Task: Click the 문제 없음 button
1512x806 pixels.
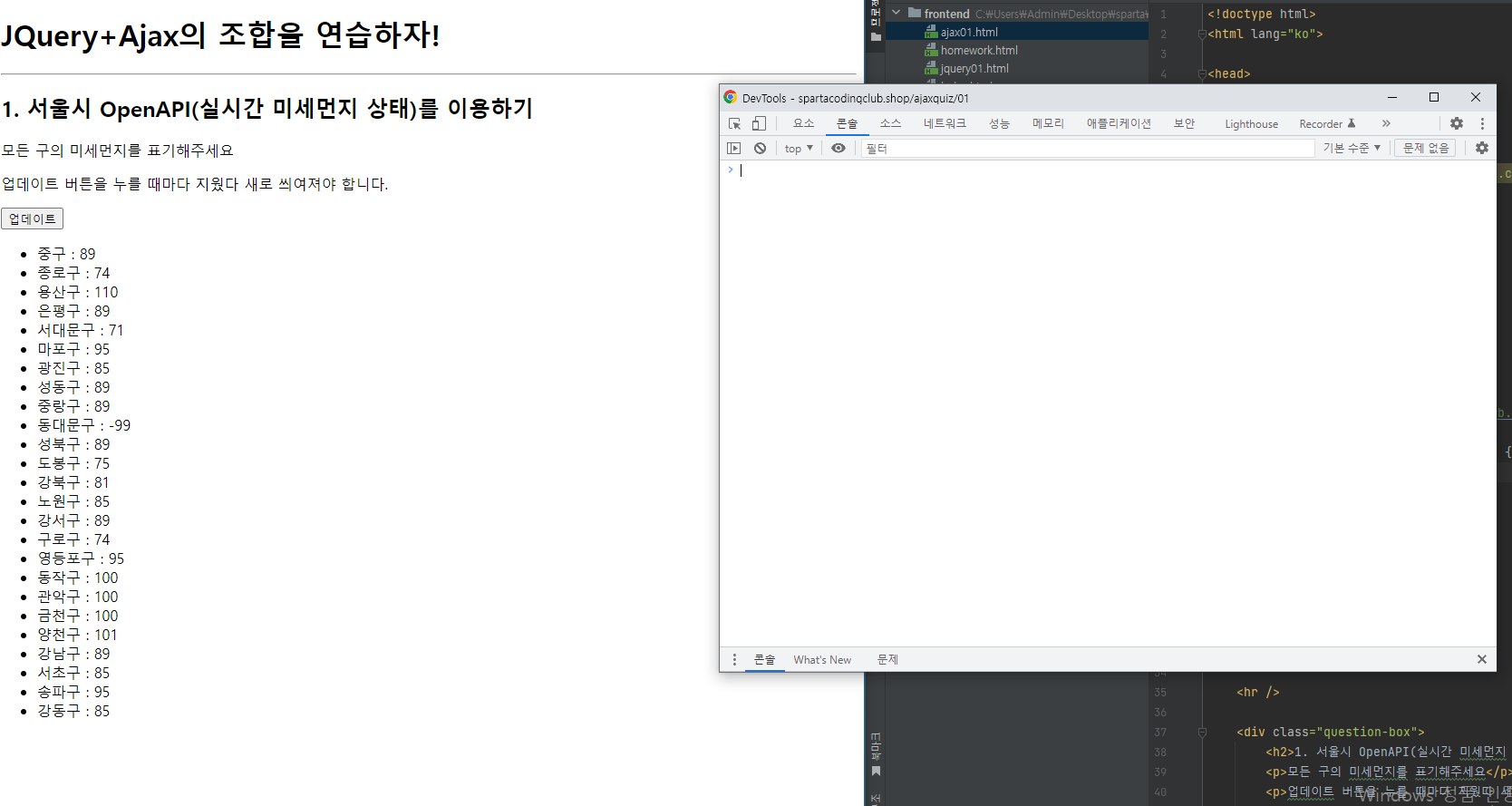Action: pyautogui.click(x=1426, y=148)
